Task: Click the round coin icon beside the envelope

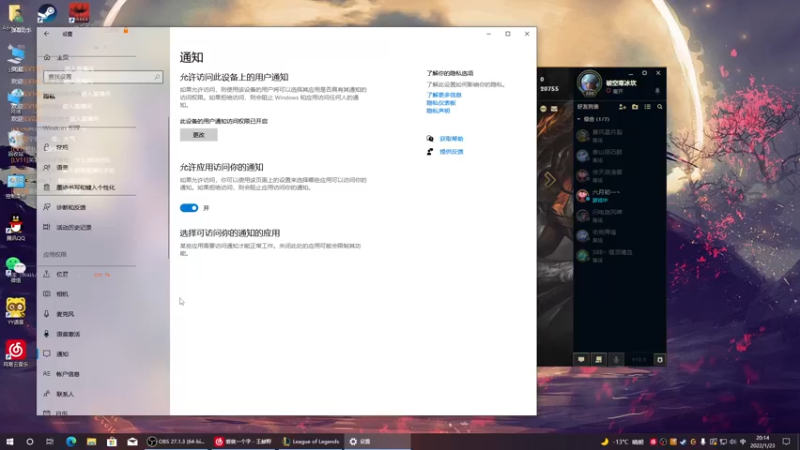Action: click(543, 109)
